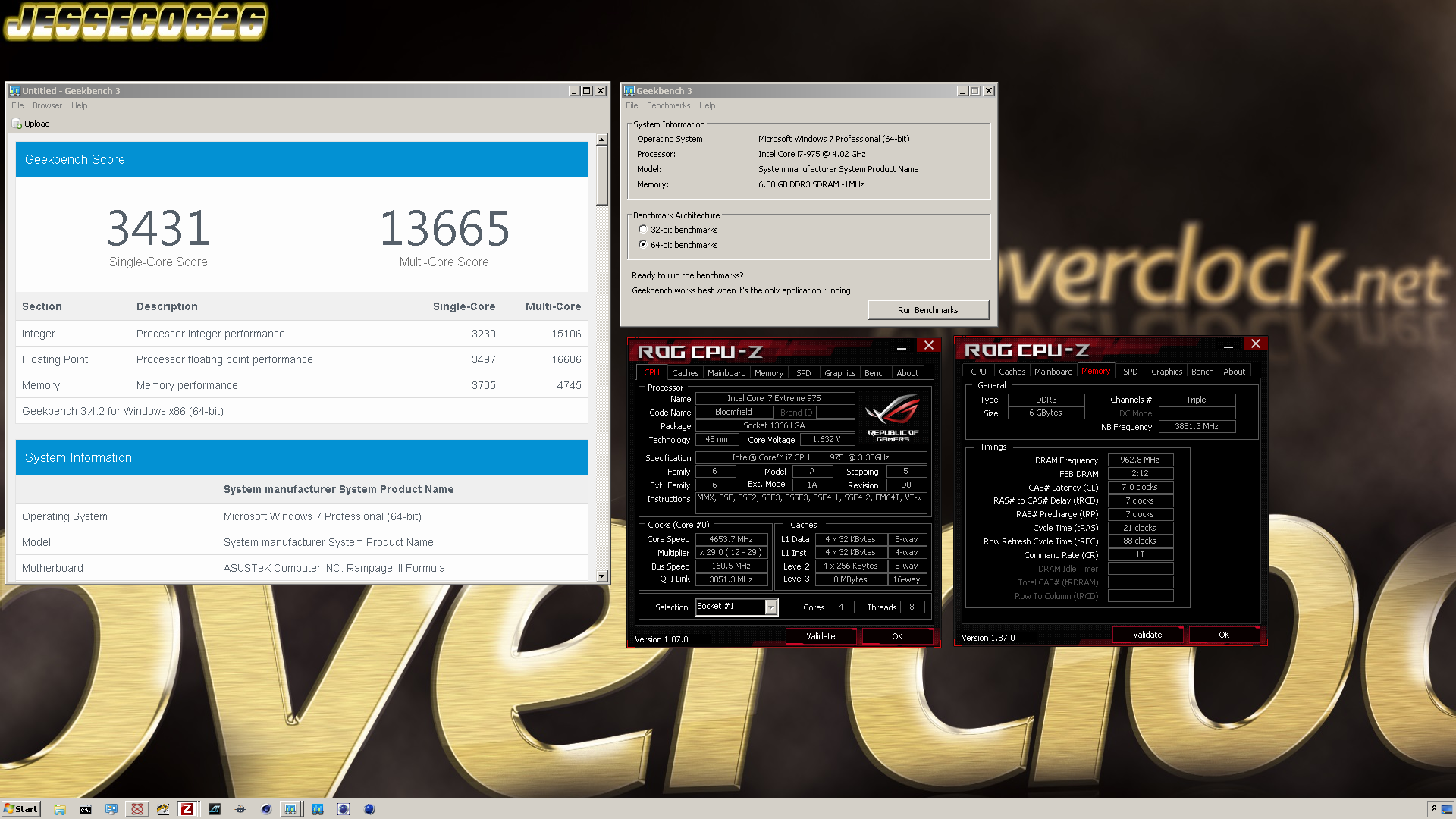Open the Socket #1 selection dropdown

(x=770, y=607)
